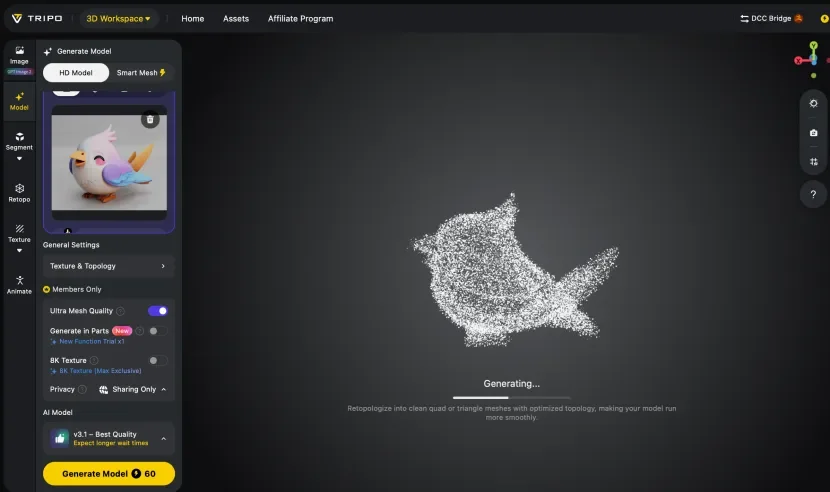Viewport: 830px width, 492px height.
Task: Switch to the Smart Mesh tab
Action: (x=141, y=73)
